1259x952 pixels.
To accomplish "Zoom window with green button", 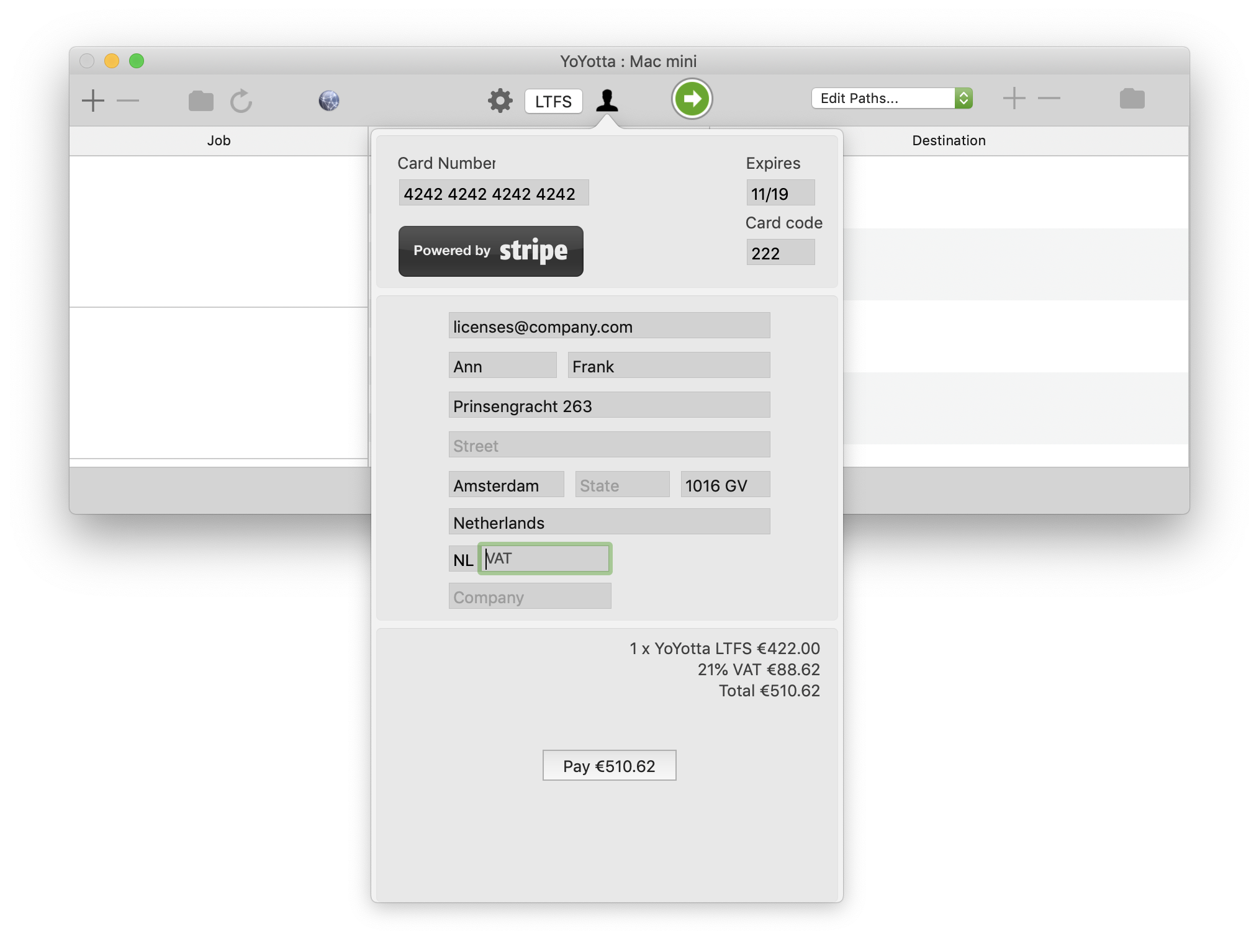I will pos(137,61).
